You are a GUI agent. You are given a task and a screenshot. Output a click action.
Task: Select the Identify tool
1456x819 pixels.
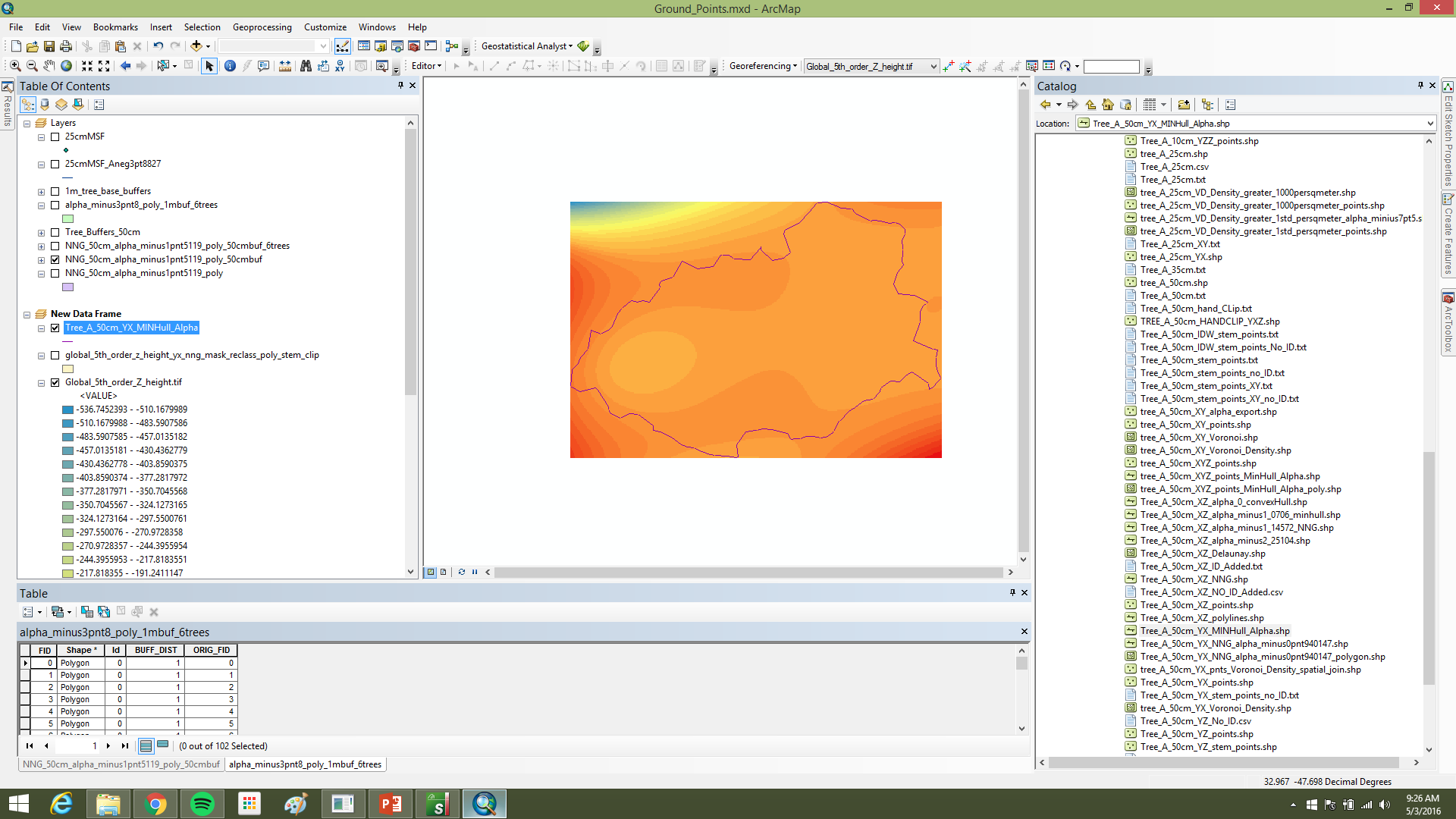pos(230,66)
